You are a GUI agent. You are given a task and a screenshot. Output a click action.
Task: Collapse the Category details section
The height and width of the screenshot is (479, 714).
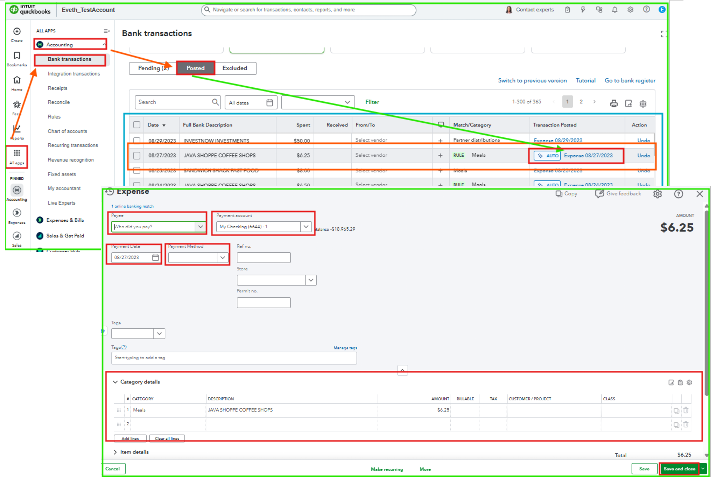click(x=115, y=382)
